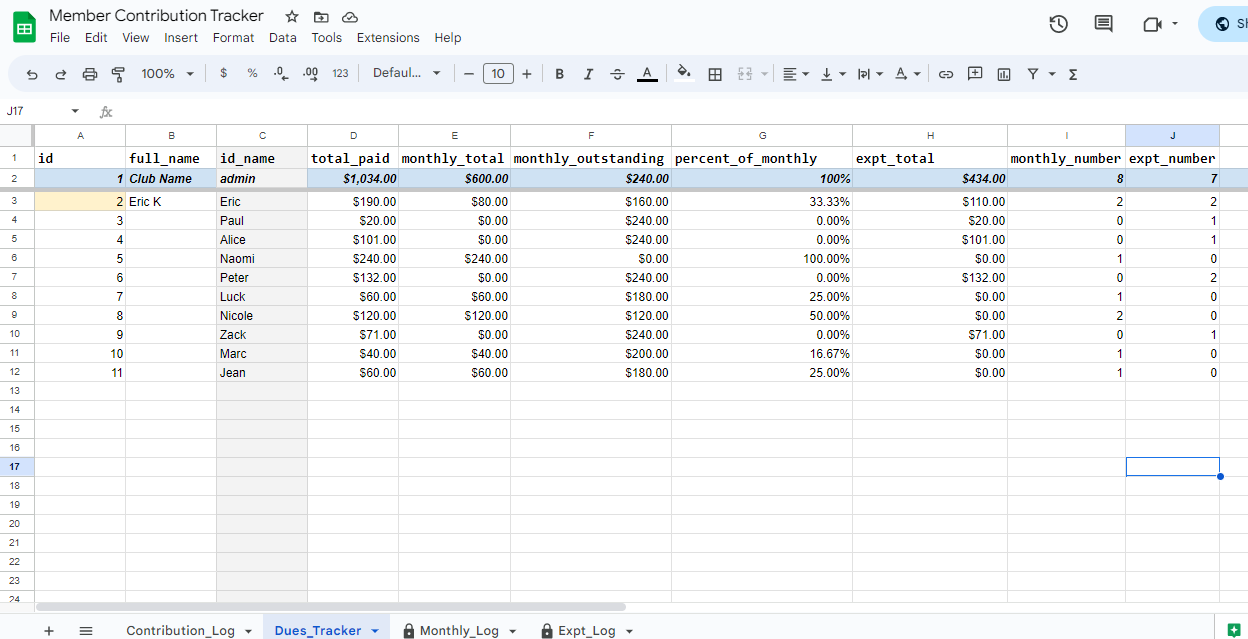Open more number formats (123)
Viewport: 1248px width, 639px height.
341,74
